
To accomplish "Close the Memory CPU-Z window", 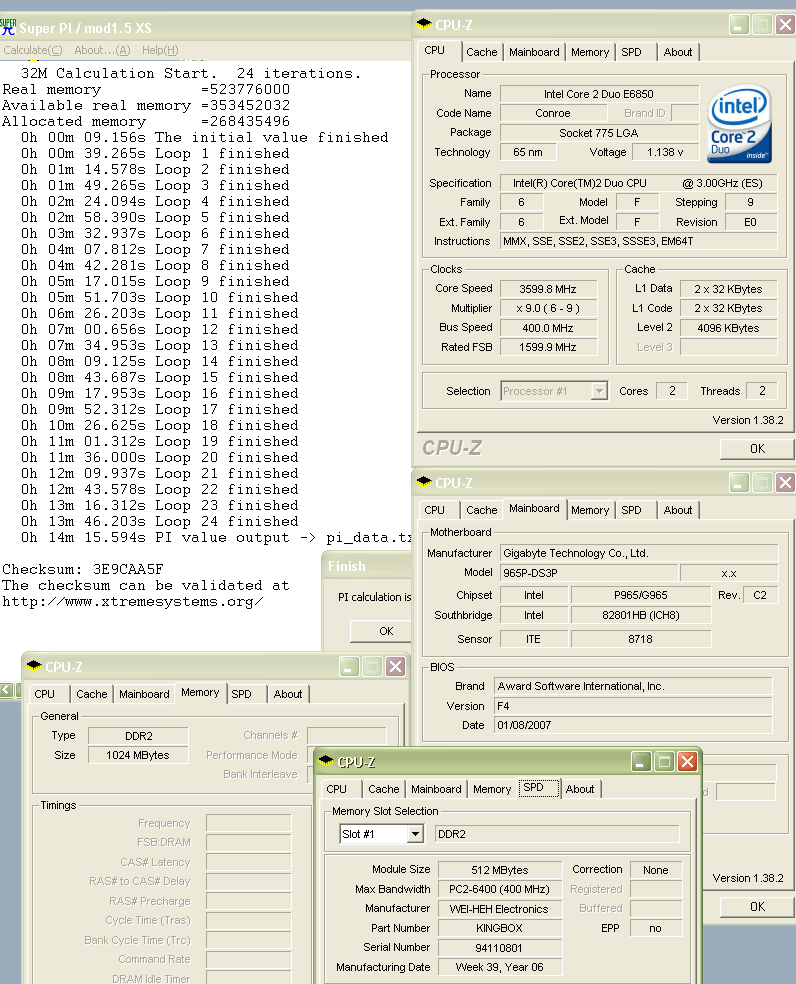I will [395, 666].
